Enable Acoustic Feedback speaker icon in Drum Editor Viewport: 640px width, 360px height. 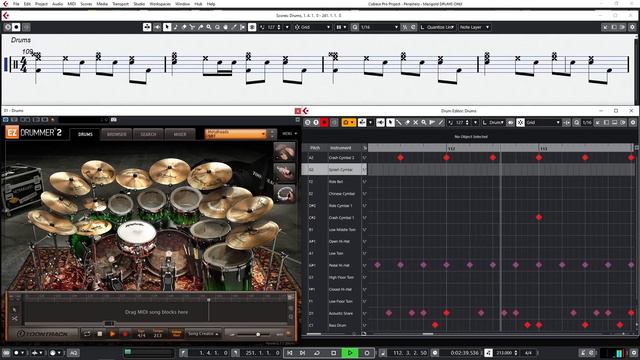coord(380,122)
